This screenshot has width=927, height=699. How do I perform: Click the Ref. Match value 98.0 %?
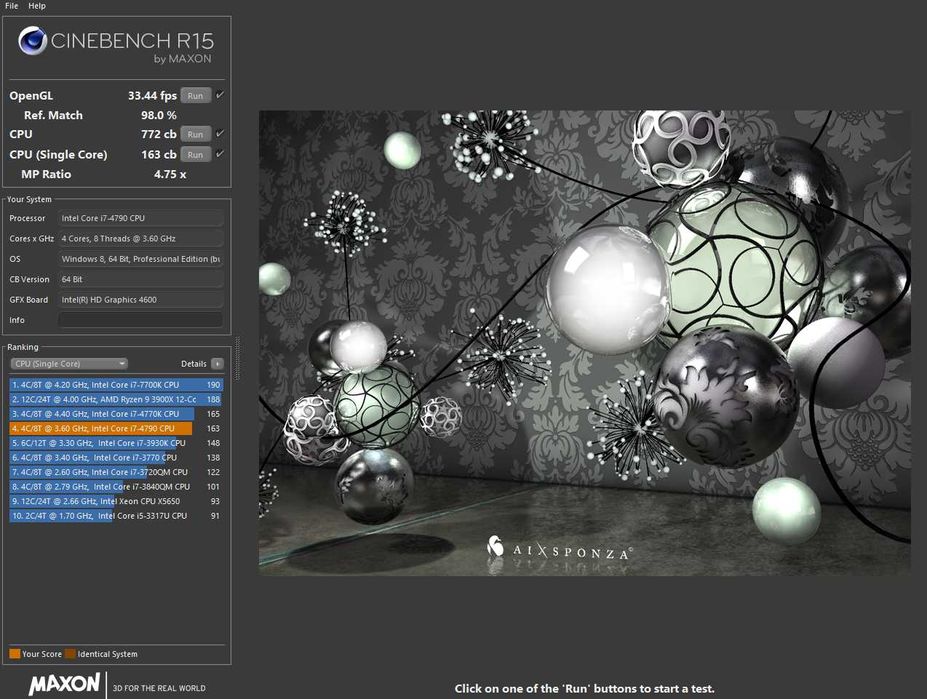pyautogui.click(x=158, y=115)
